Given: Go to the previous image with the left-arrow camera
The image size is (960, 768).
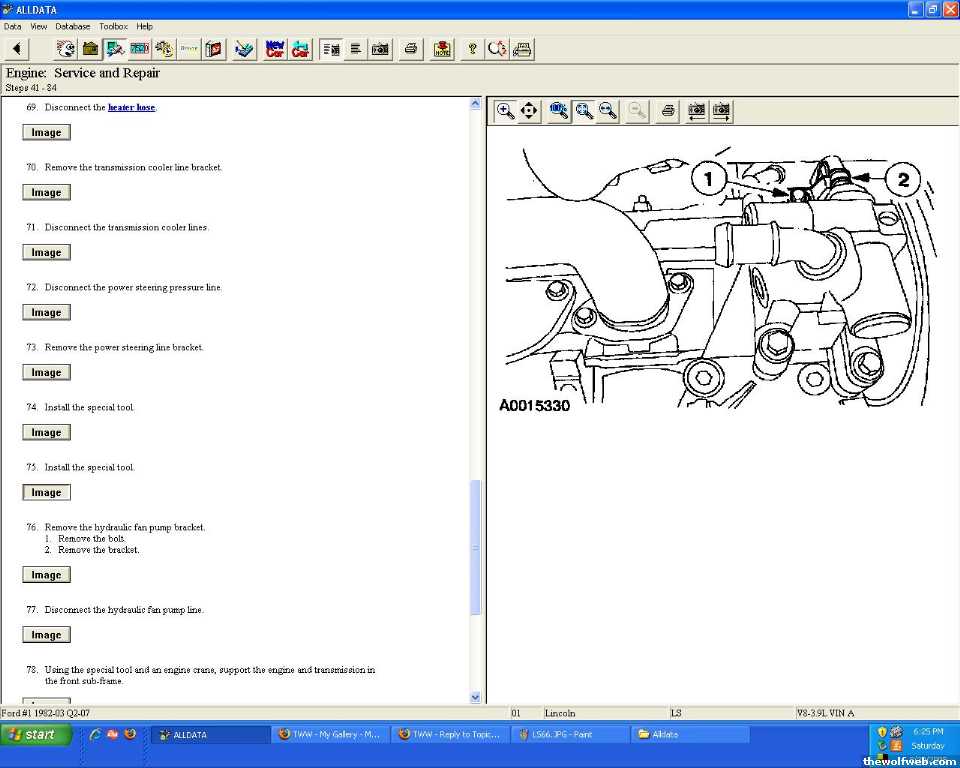Looking at the screenshot, I should tap(696, 111).
